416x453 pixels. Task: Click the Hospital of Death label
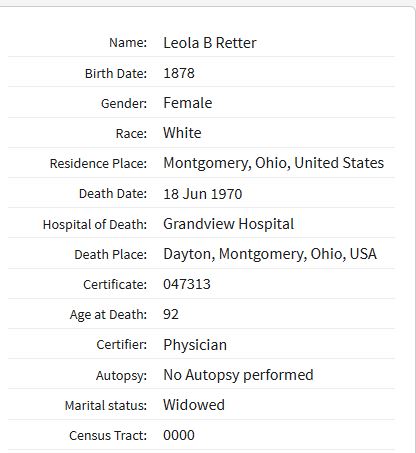click(95, 225)
